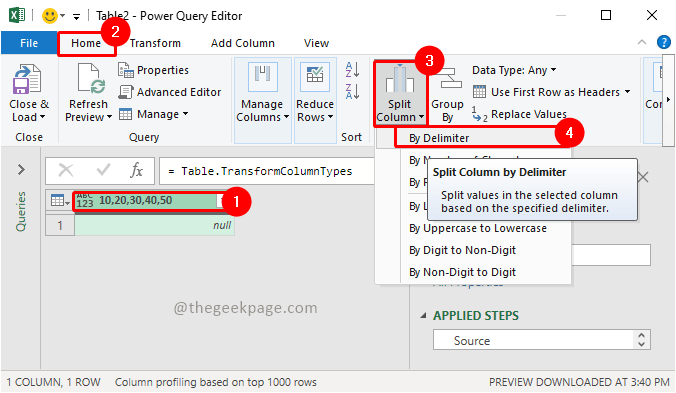Click the Refresh Preview icon

(91, 79)
